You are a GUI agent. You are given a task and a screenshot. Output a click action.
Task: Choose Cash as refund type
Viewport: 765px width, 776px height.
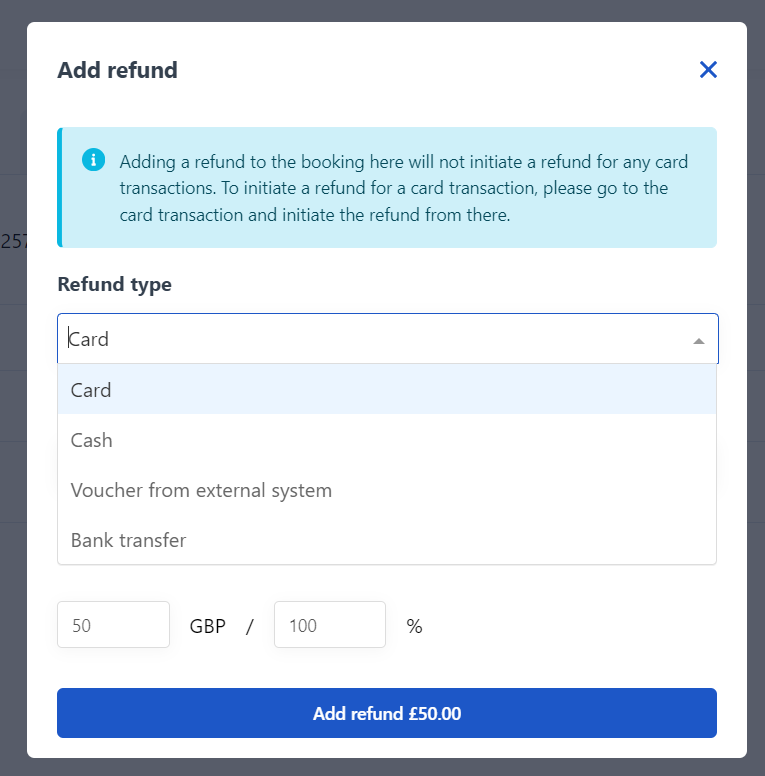click(x=387, y=440)
